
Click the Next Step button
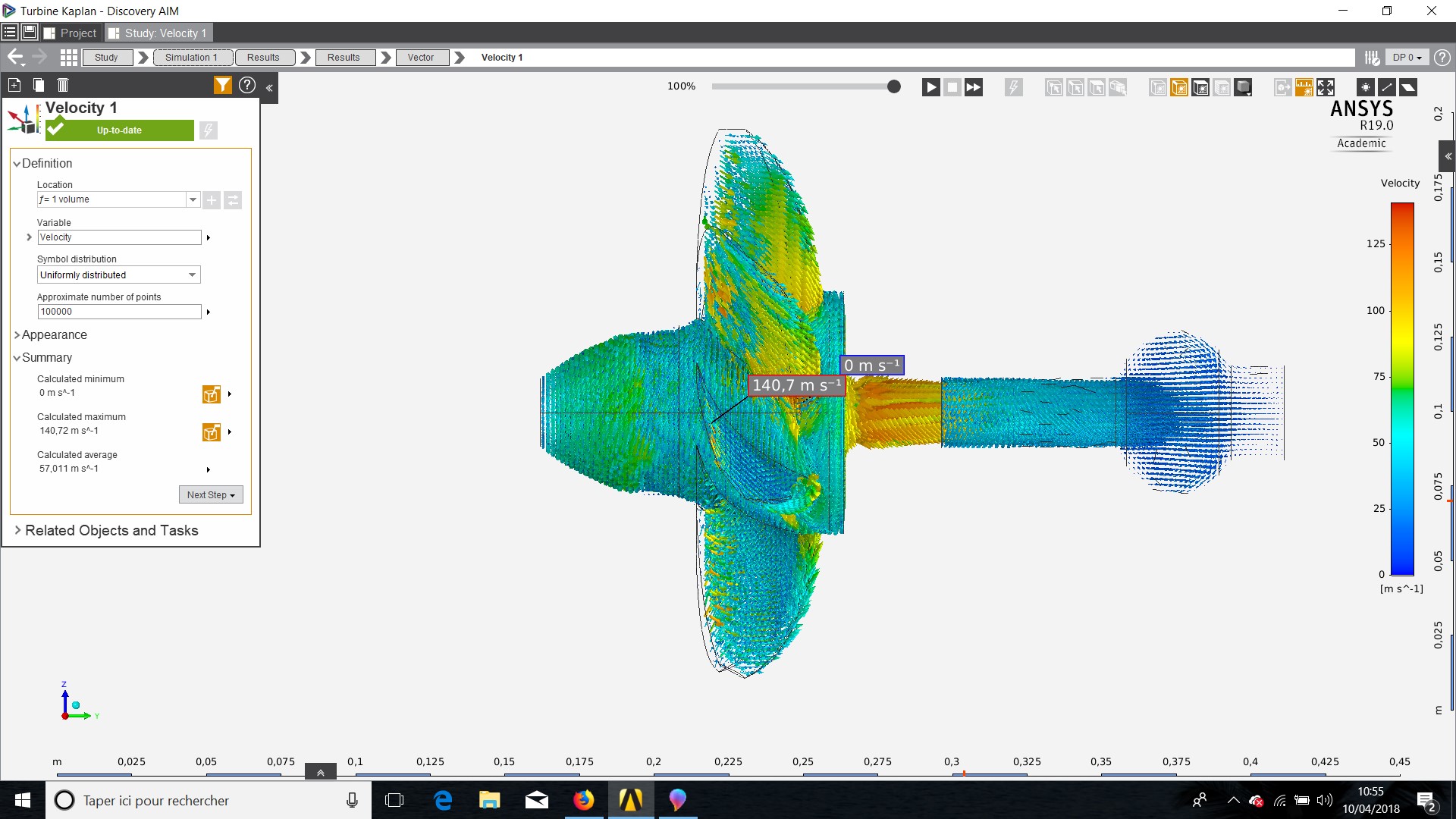coord(211,494)
